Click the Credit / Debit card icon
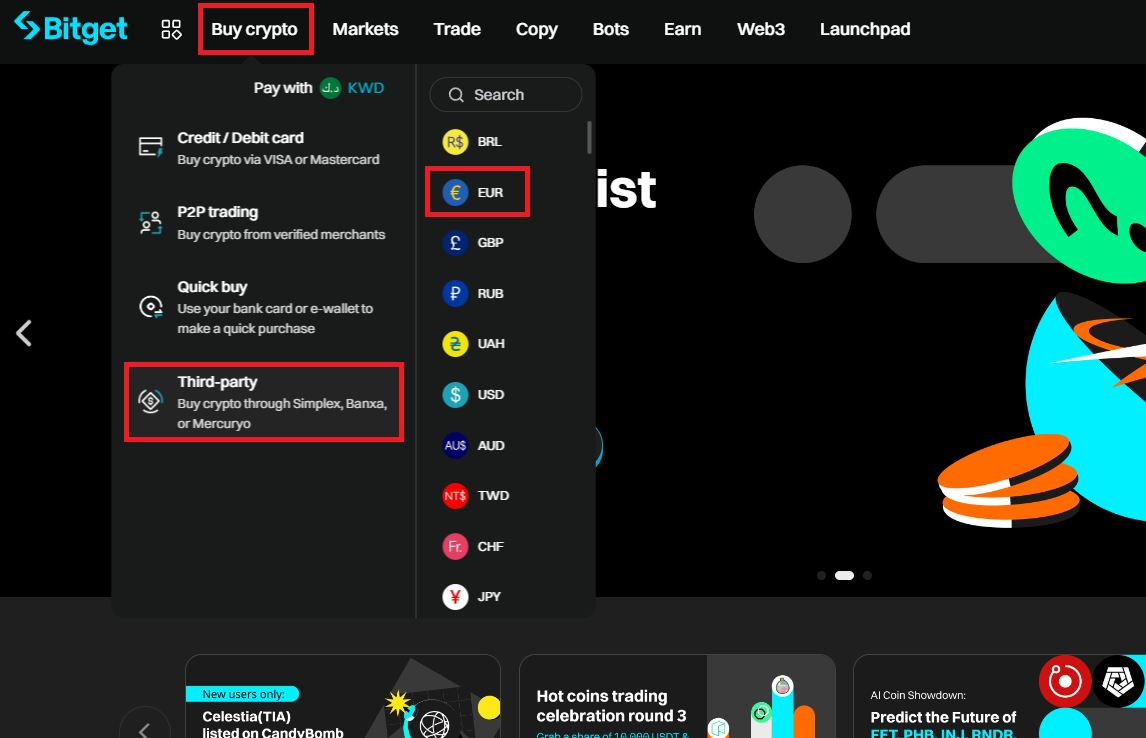The image size is (1146, 738). click(x=151, y=147)
